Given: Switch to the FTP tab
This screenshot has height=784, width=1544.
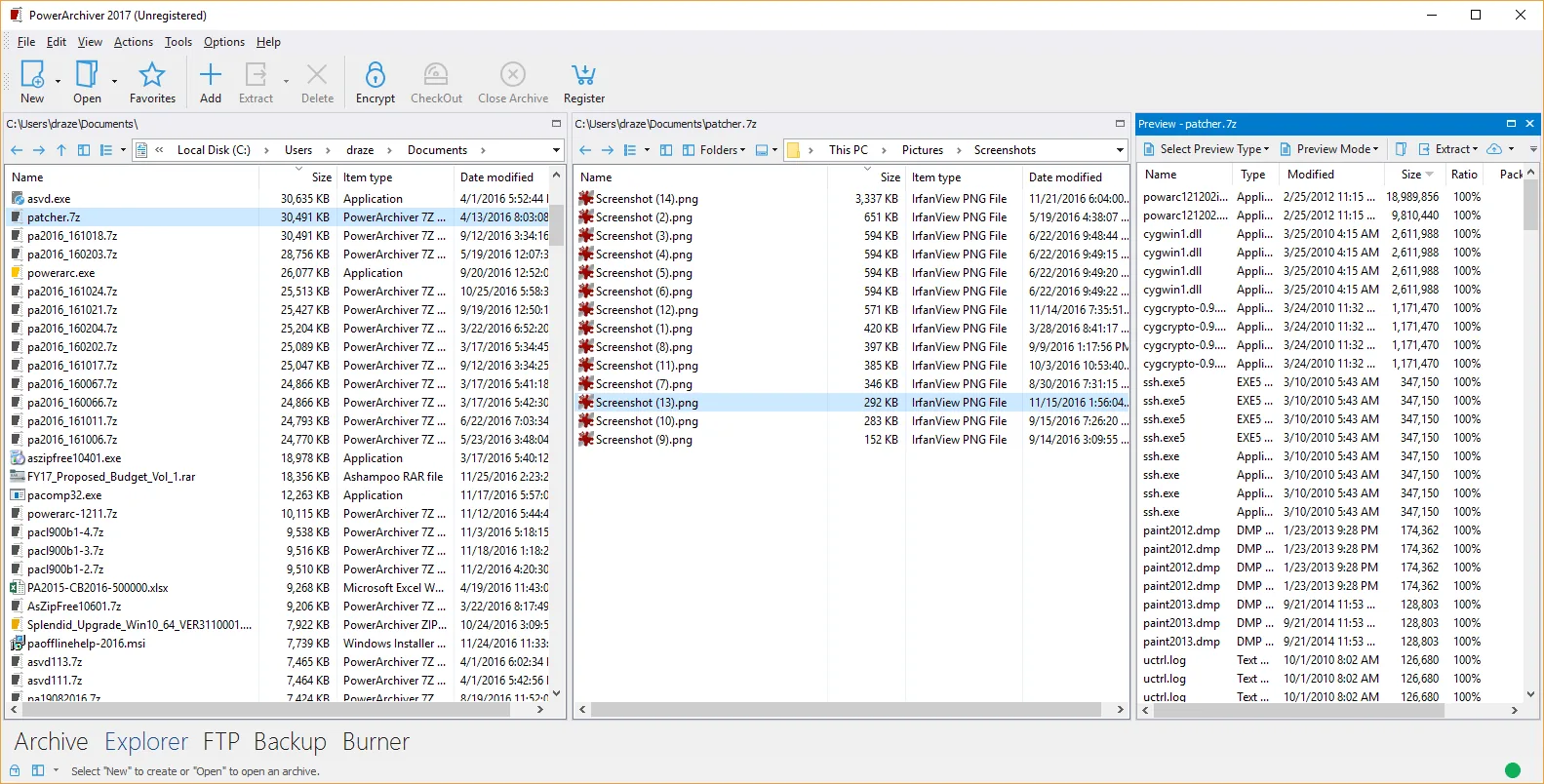Looking at the screenshot, I should (x=221, y=742).
